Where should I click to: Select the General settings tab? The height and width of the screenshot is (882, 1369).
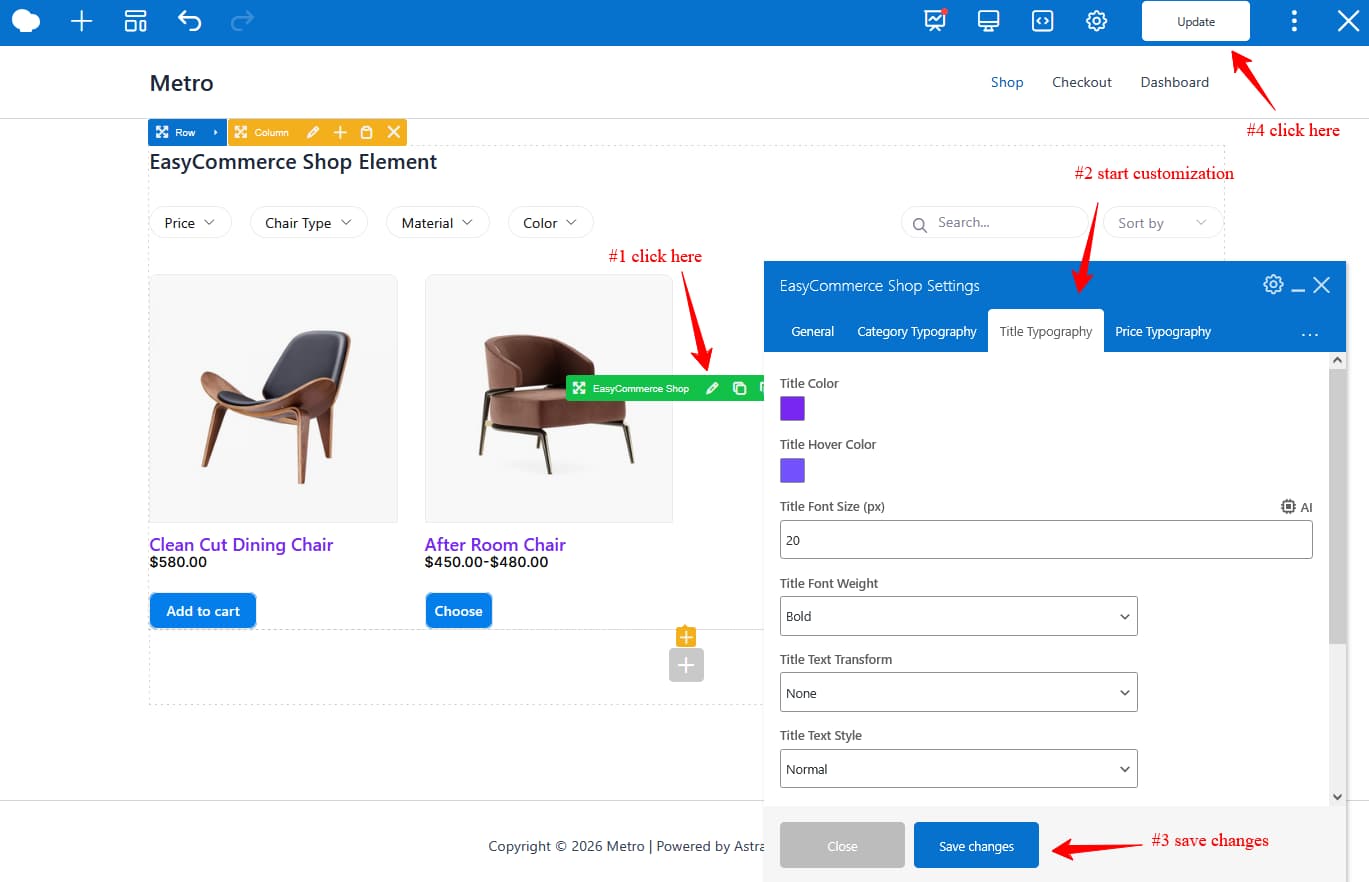pos(812,331)
